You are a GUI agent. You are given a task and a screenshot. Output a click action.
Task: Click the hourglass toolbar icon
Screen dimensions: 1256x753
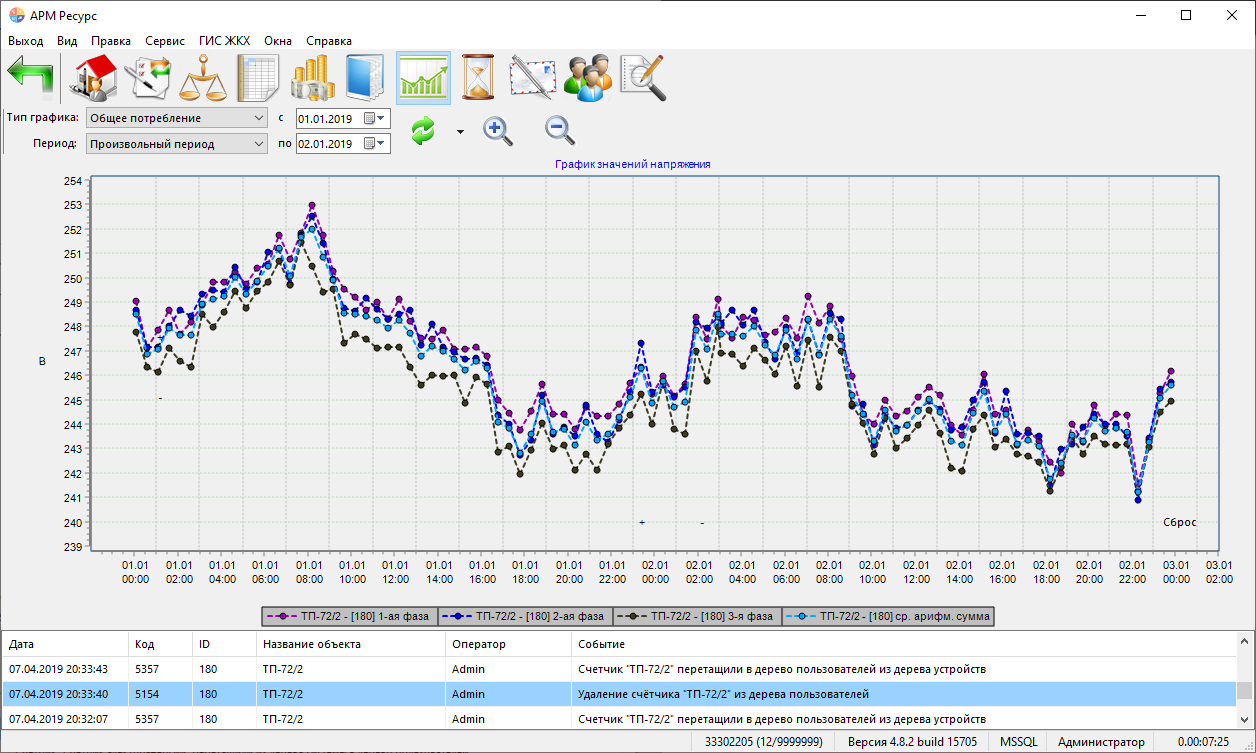pyautogui.click(x=478, y=78)
